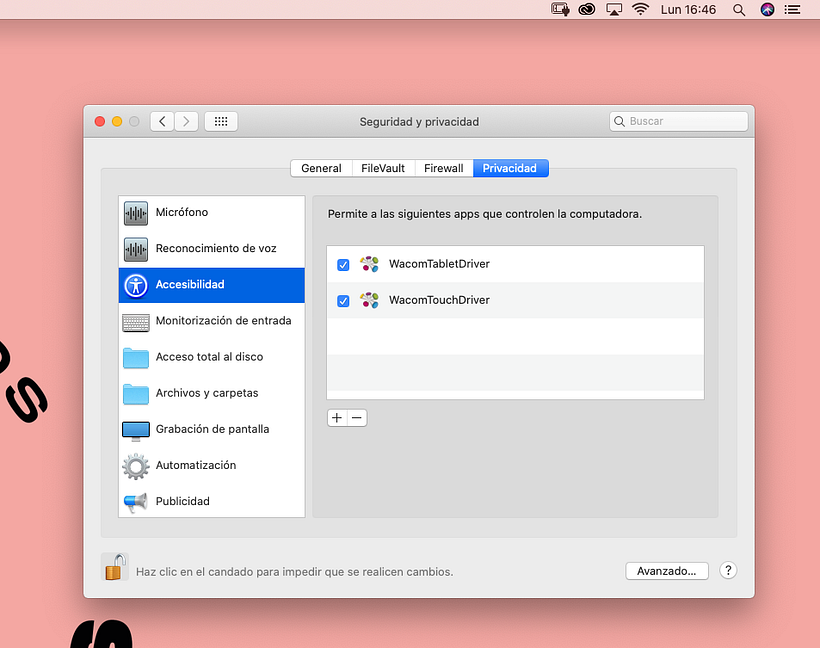Open help with the question mark button
The image size is (820, 648).
(x=728, y=571)
